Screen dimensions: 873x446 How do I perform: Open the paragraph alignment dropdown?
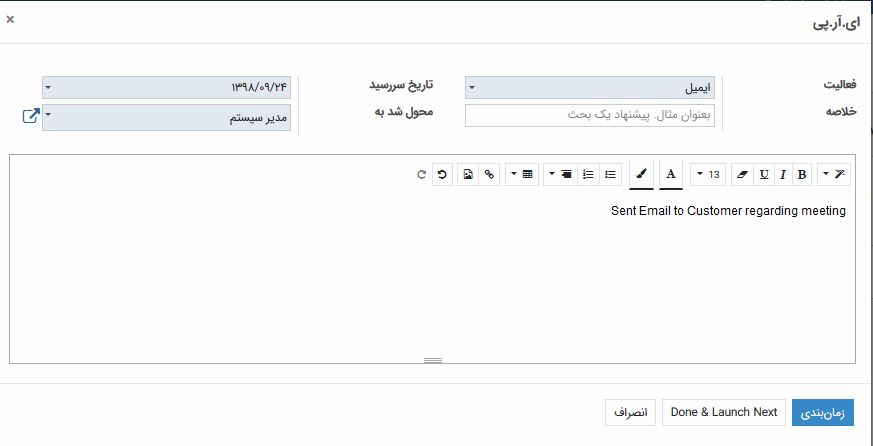[x=561, y=175]
